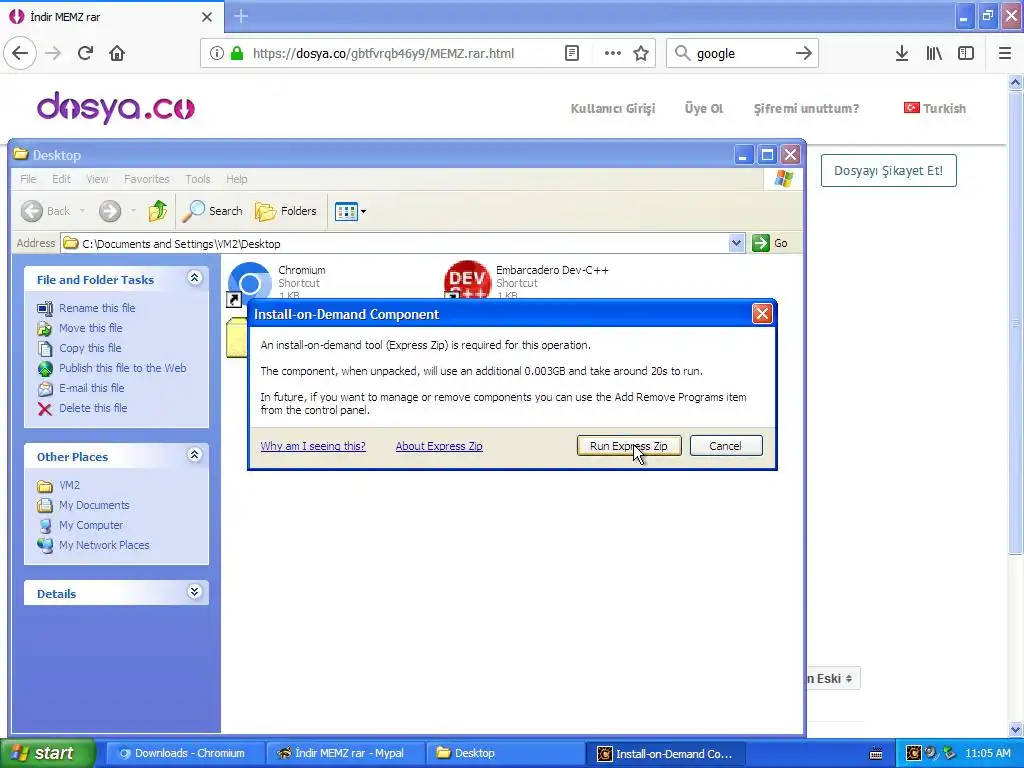The height and width of the screenshot is (768, 1024).
Task: Open Explorer Search pane
Action: click(x=212, y=211)
